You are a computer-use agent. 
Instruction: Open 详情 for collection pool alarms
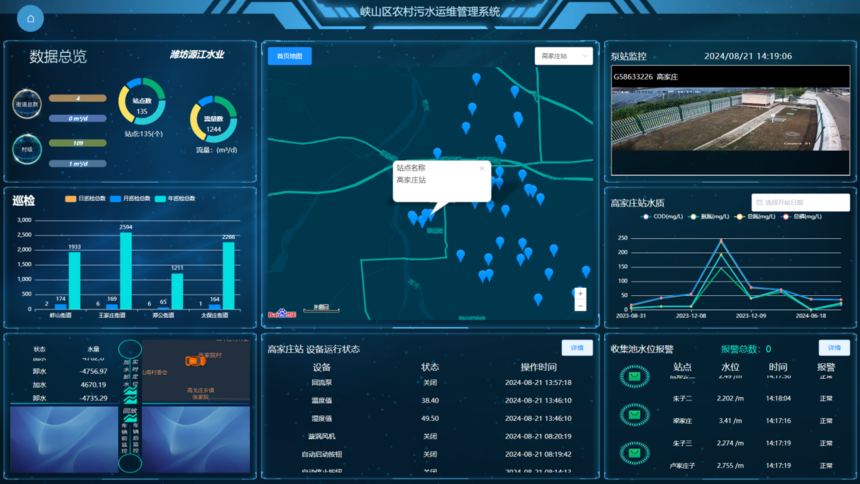[x=834, y=349]
